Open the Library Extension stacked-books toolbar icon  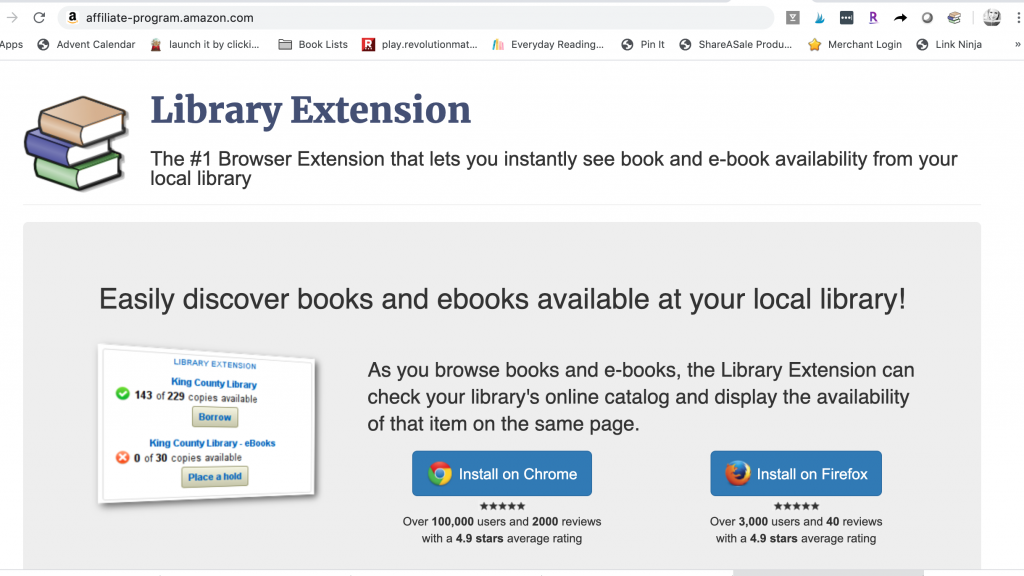[x=954, y=18]
